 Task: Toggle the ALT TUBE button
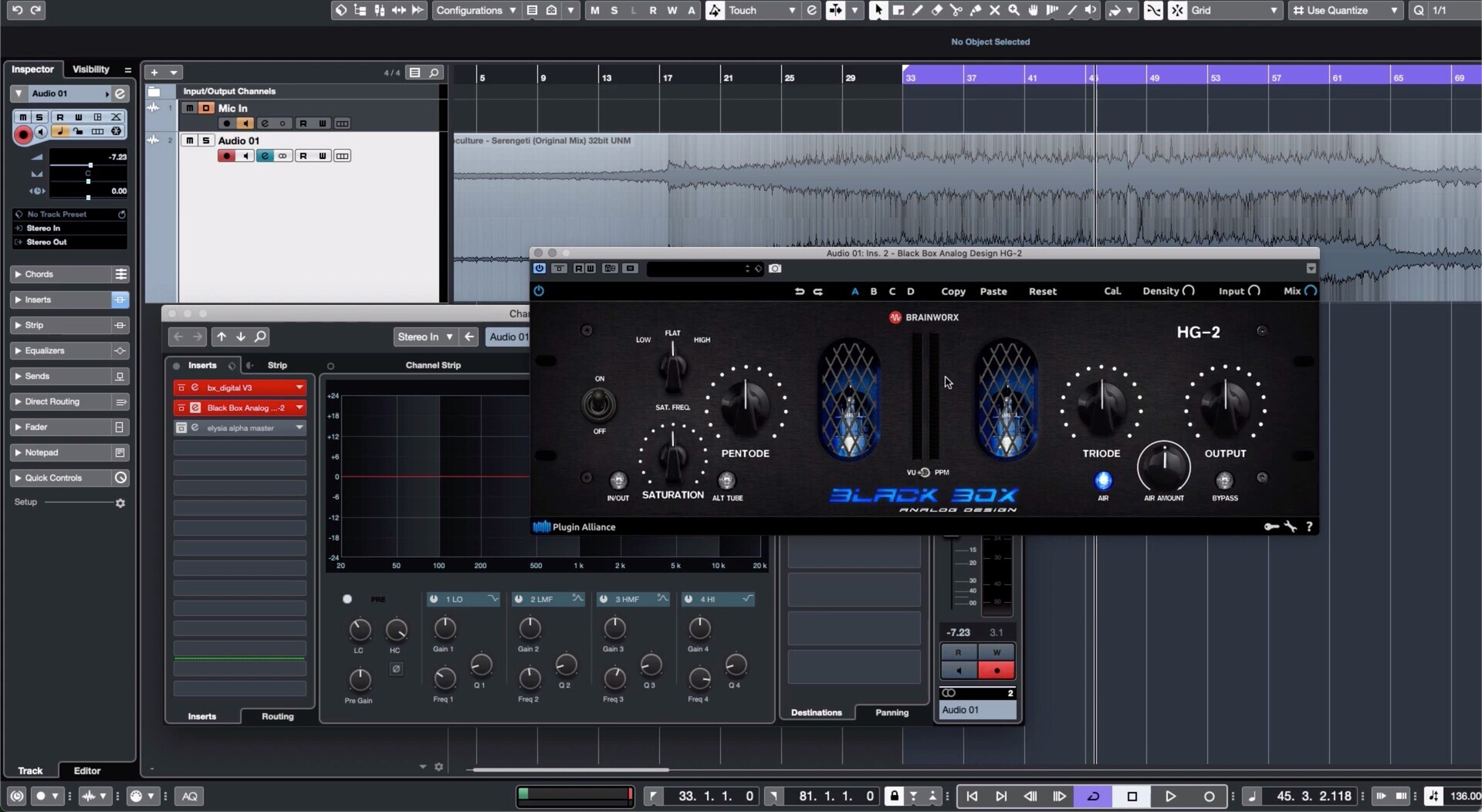click(726, 481)
